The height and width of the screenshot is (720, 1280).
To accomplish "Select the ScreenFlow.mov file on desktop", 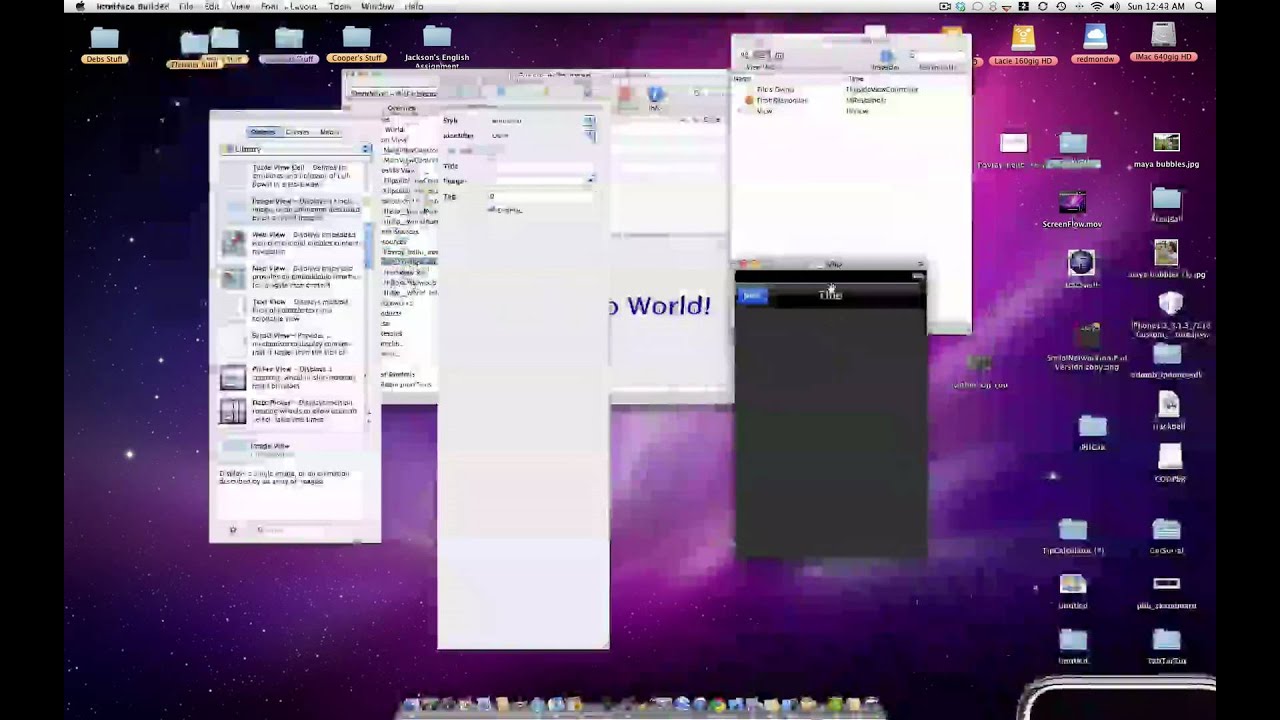I will (1072, 204).
